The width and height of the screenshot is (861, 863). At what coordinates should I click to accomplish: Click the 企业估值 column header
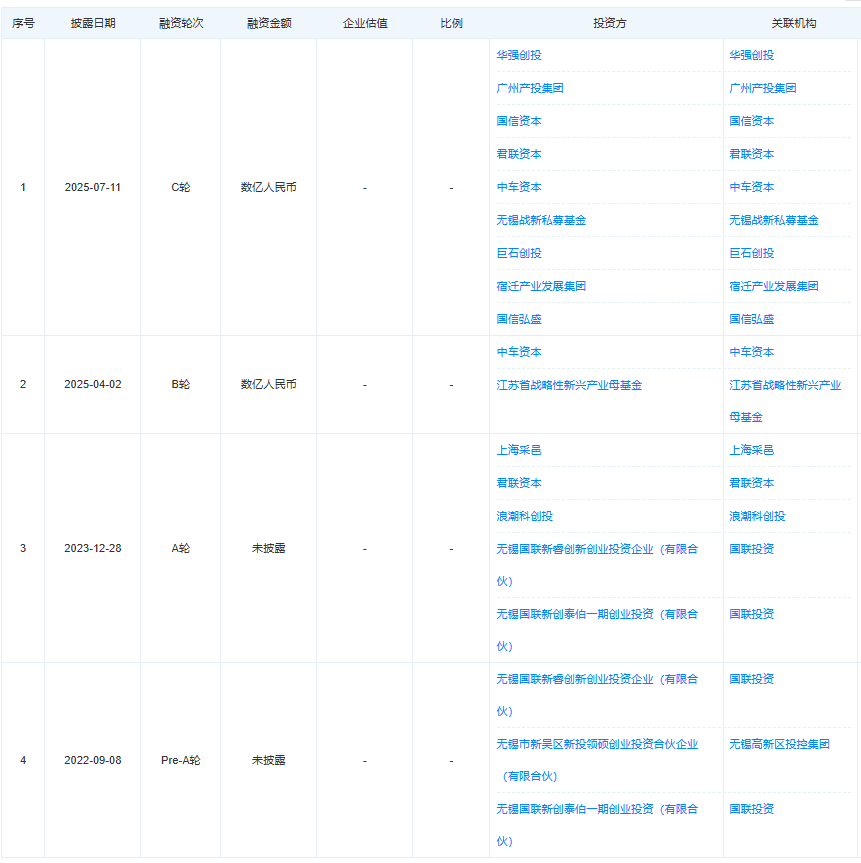click(x=364, y=23)
